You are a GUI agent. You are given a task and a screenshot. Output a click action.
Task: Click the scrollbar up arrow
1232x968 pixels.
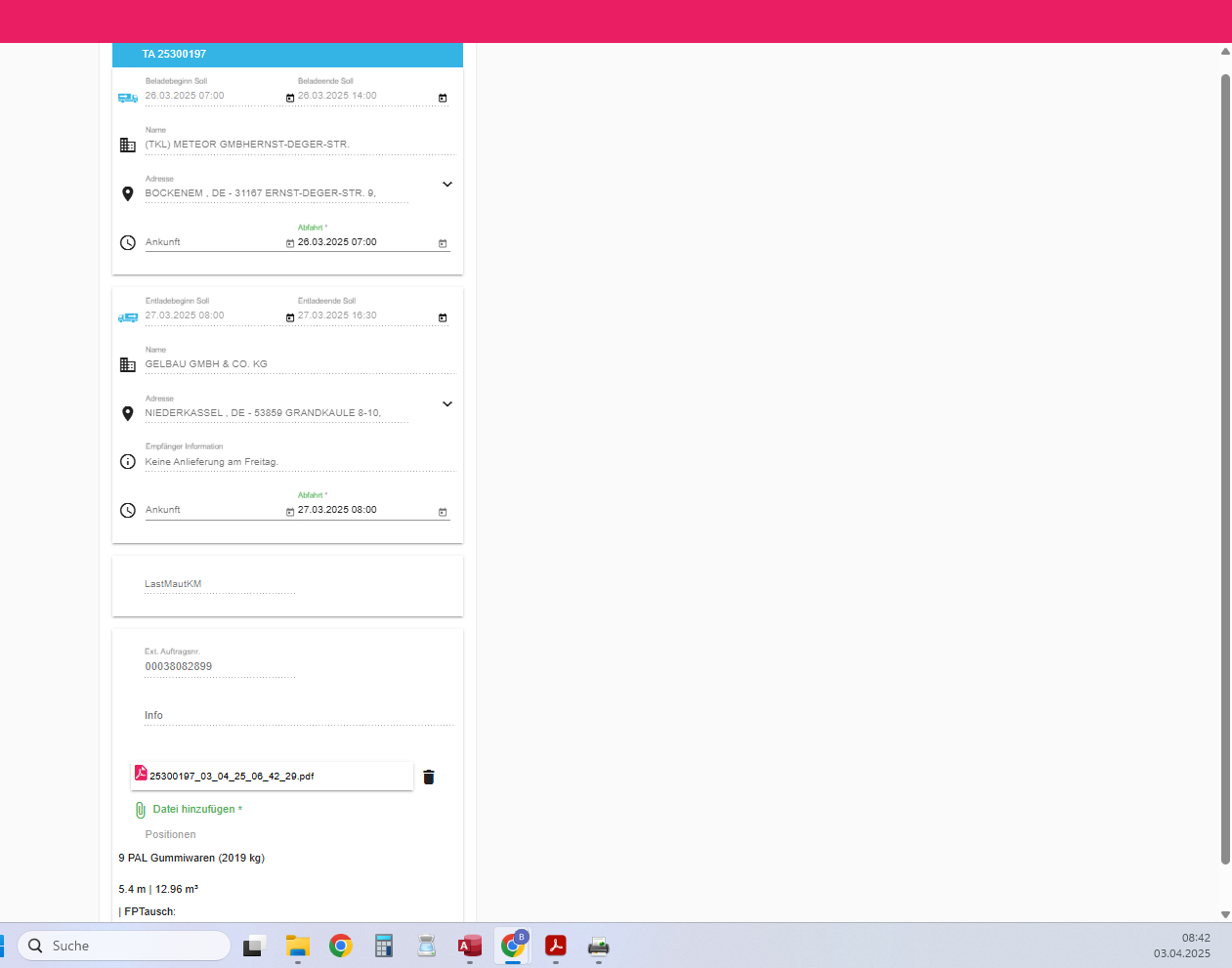point(1225,52)
